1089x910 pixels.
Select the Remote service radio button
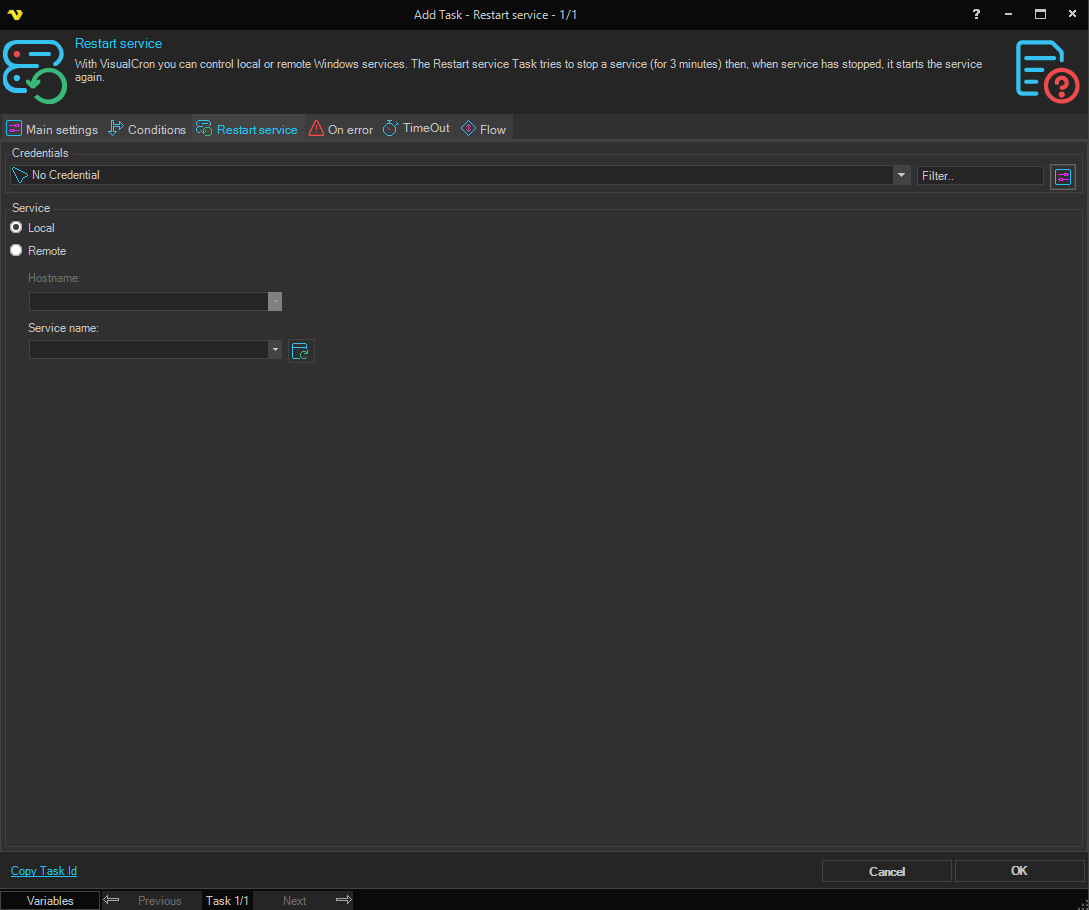pos(16,251)
